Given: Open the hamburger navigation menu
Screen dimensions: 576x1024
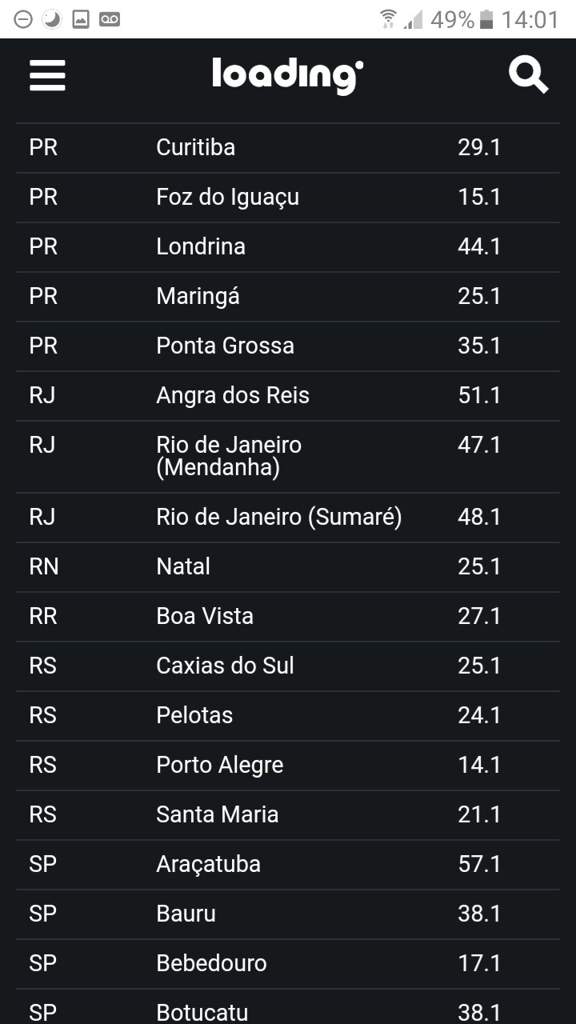Looking at the screenshot, I should [47, 75].
